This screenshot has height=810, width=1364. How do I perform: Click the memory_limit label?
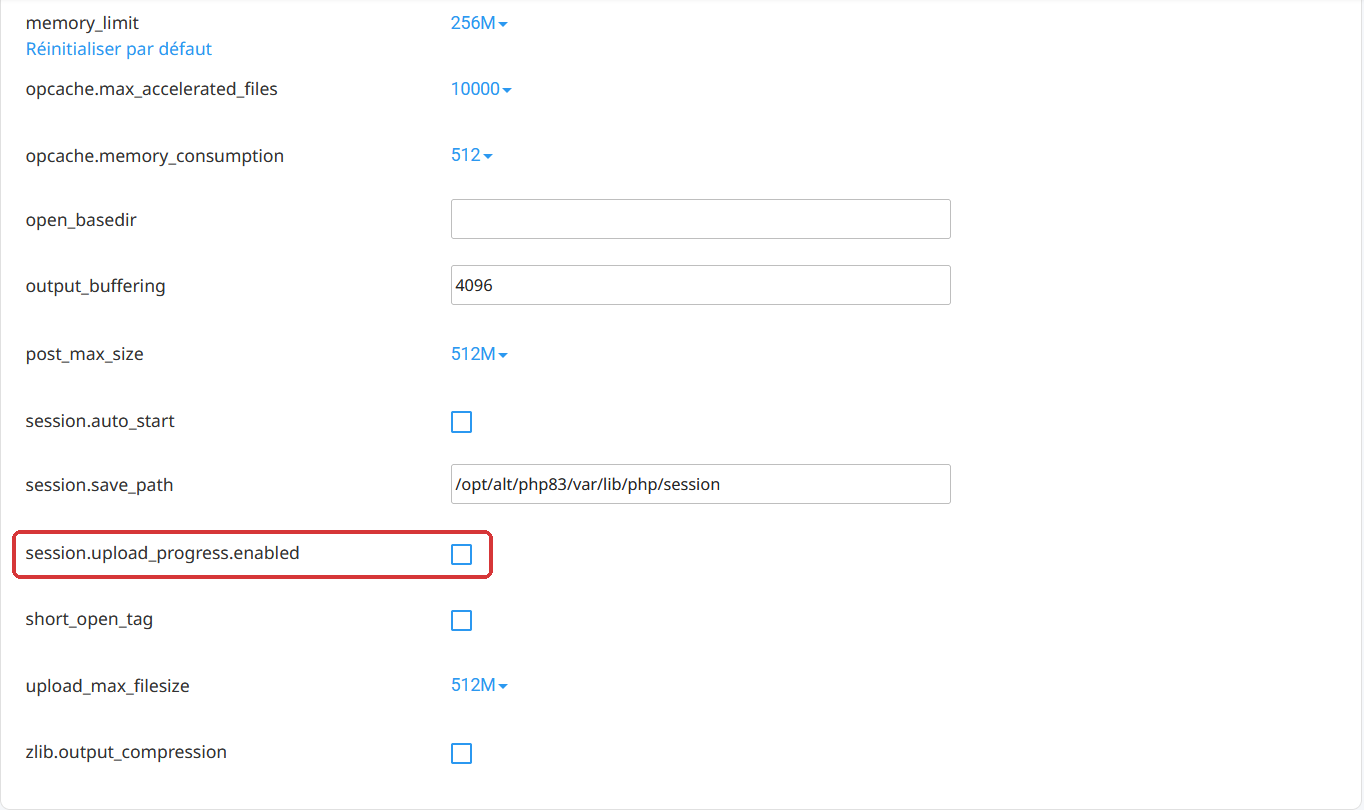coord(82,23)
